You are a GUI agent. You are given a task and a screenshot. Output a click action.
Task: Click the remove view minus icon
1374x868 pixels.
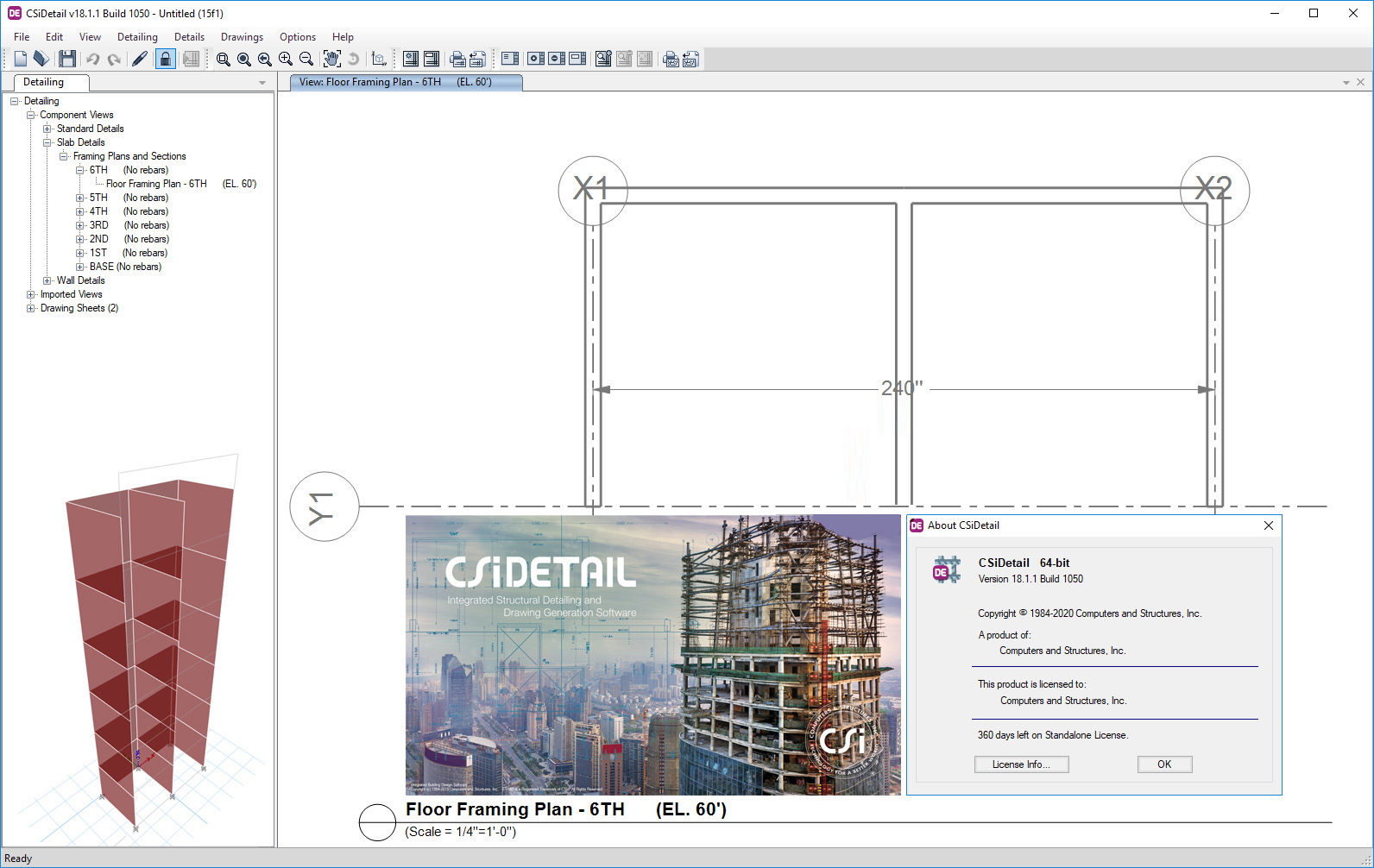point(557,59)
